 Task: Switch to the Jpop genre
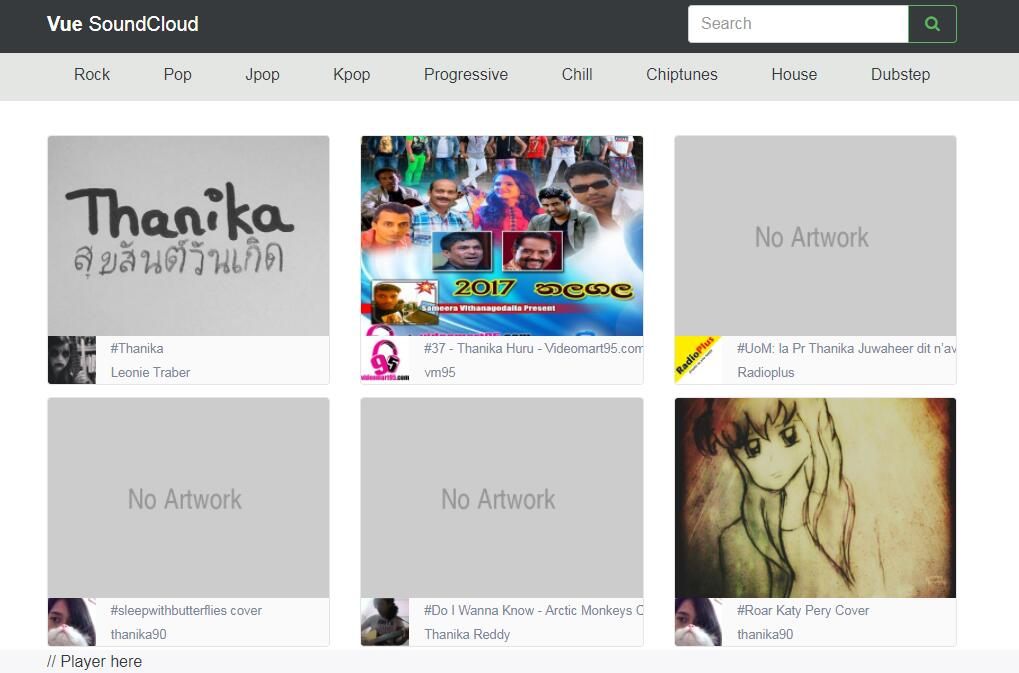point(262,75)
